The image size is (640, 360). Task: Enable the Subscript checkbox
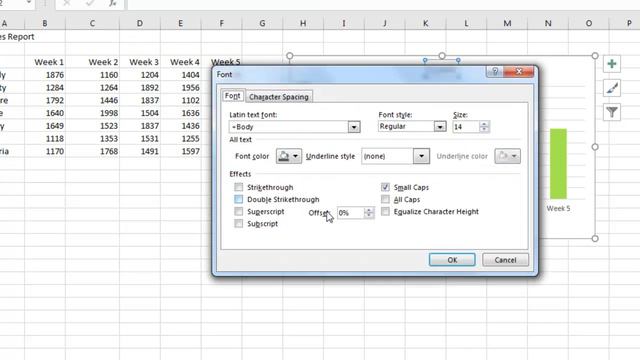[238, 224]
